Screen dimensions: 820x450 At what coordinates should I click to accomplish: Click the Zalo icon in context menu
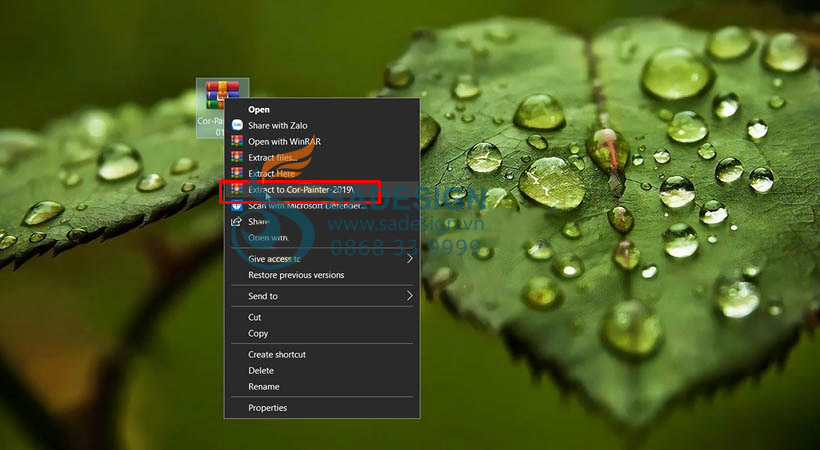coord(237,125)
